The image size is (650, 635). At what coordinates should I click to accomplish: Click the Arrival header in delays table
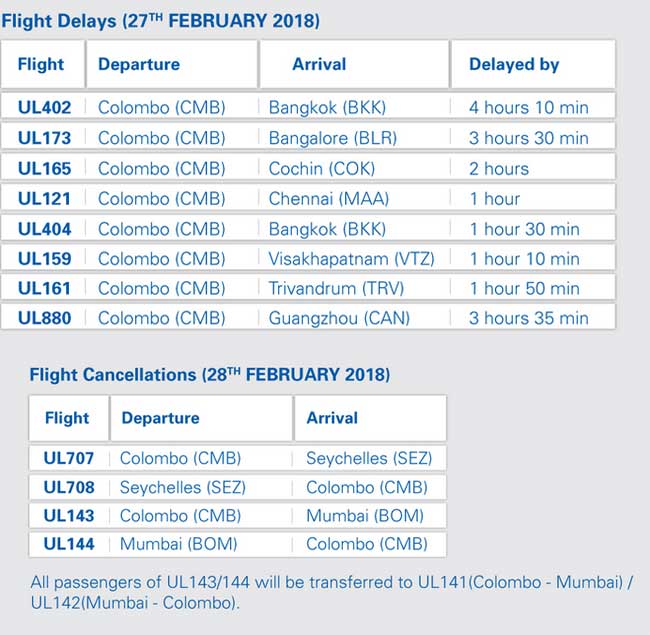pos(319,64)
